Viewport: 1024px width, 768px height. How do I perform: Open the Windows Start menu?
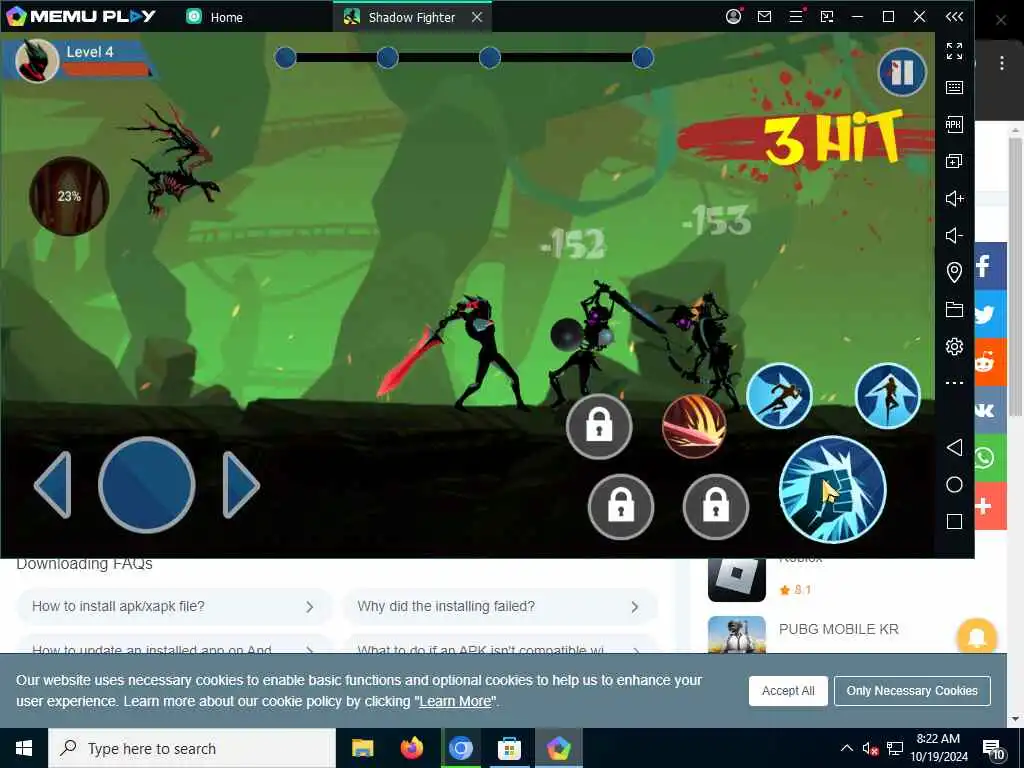(x=24, y=748)
